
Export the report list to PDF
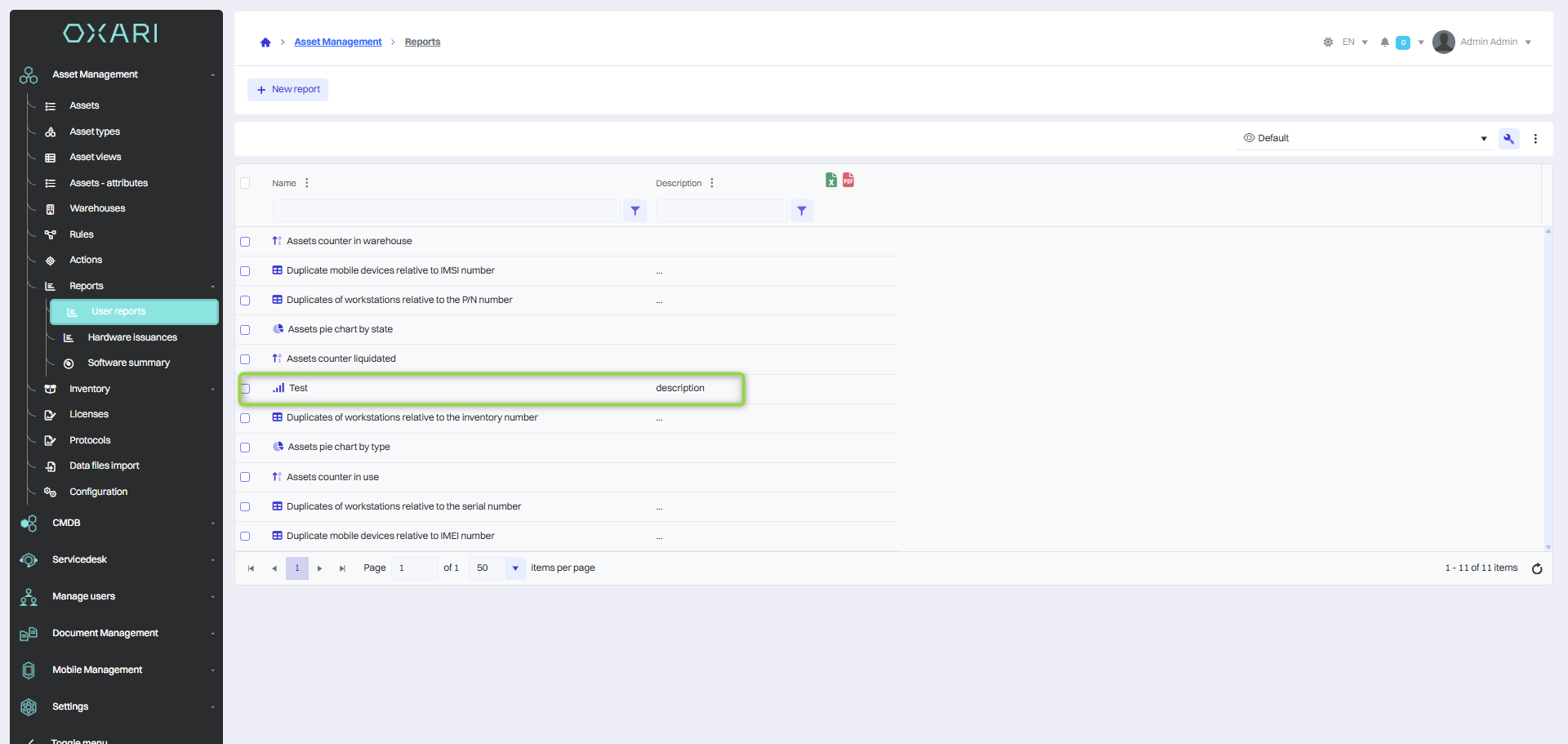click(x=849, y=180)
